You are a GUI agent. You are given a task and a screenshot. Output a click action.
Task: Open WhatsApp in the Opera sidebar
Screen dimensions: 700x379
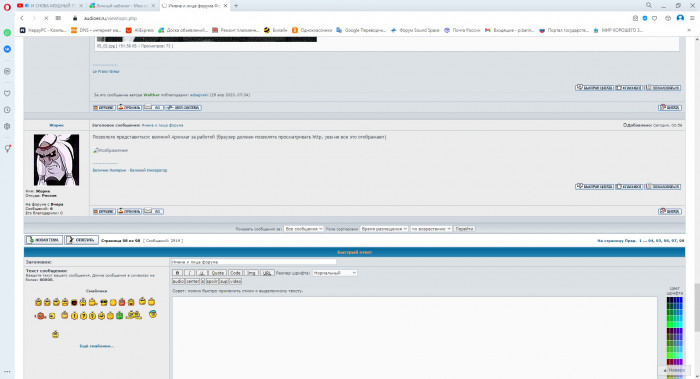(x=7, y=33)
